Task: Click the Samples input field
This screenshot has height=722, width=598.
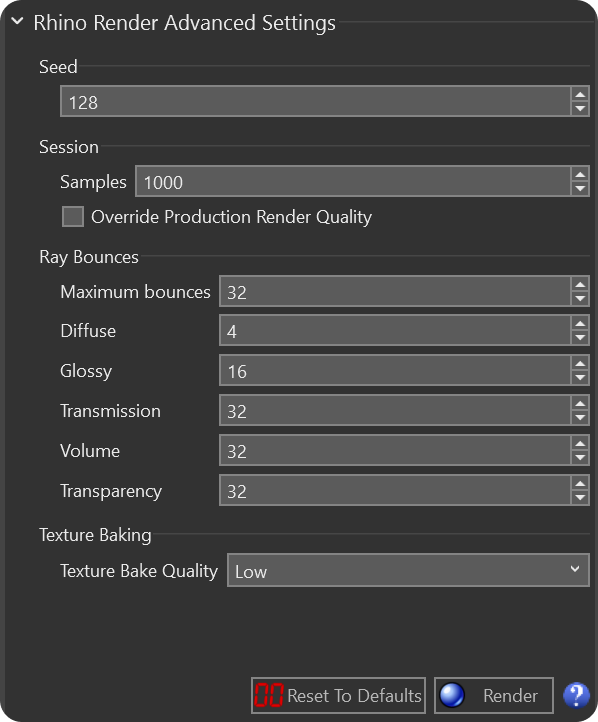Action: point(353,181)
